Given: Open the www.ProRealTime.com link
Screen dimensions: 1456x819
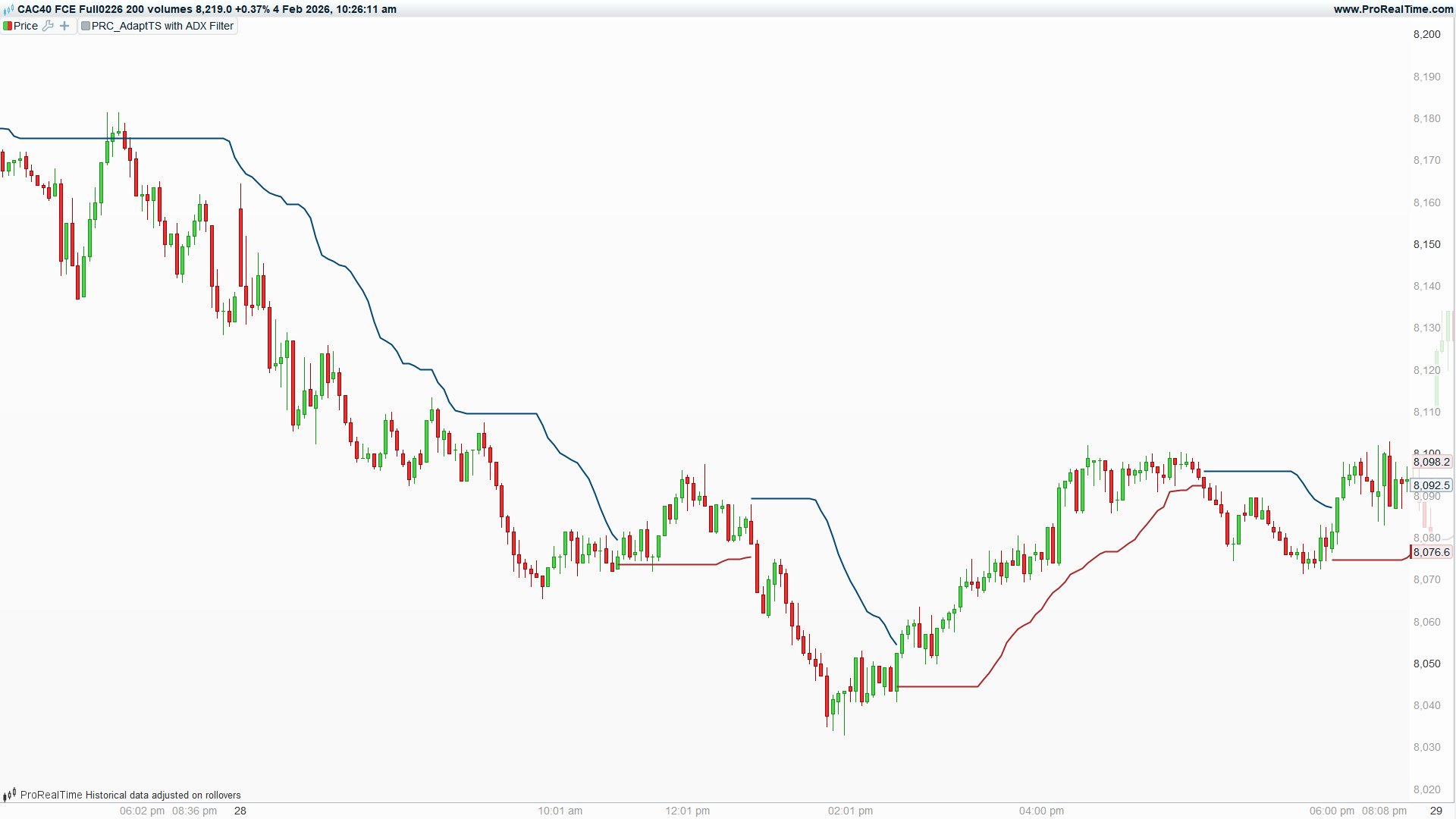Looking at the screenshot, I should pyautogui.click(x=1393, y=9).
